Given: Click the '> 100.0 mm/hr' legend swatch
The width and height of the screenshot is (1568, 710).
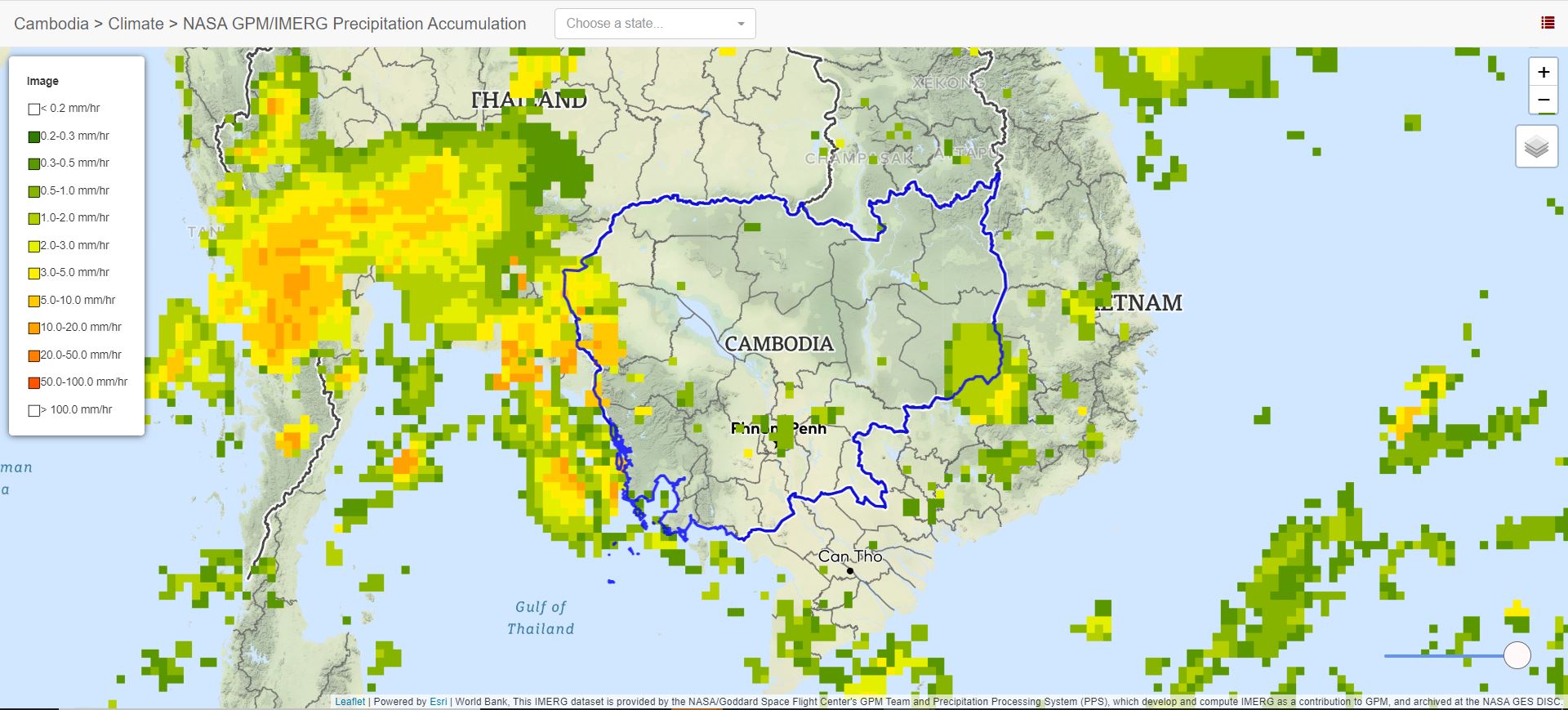Looking at the screenshot, I should (34, 410).
